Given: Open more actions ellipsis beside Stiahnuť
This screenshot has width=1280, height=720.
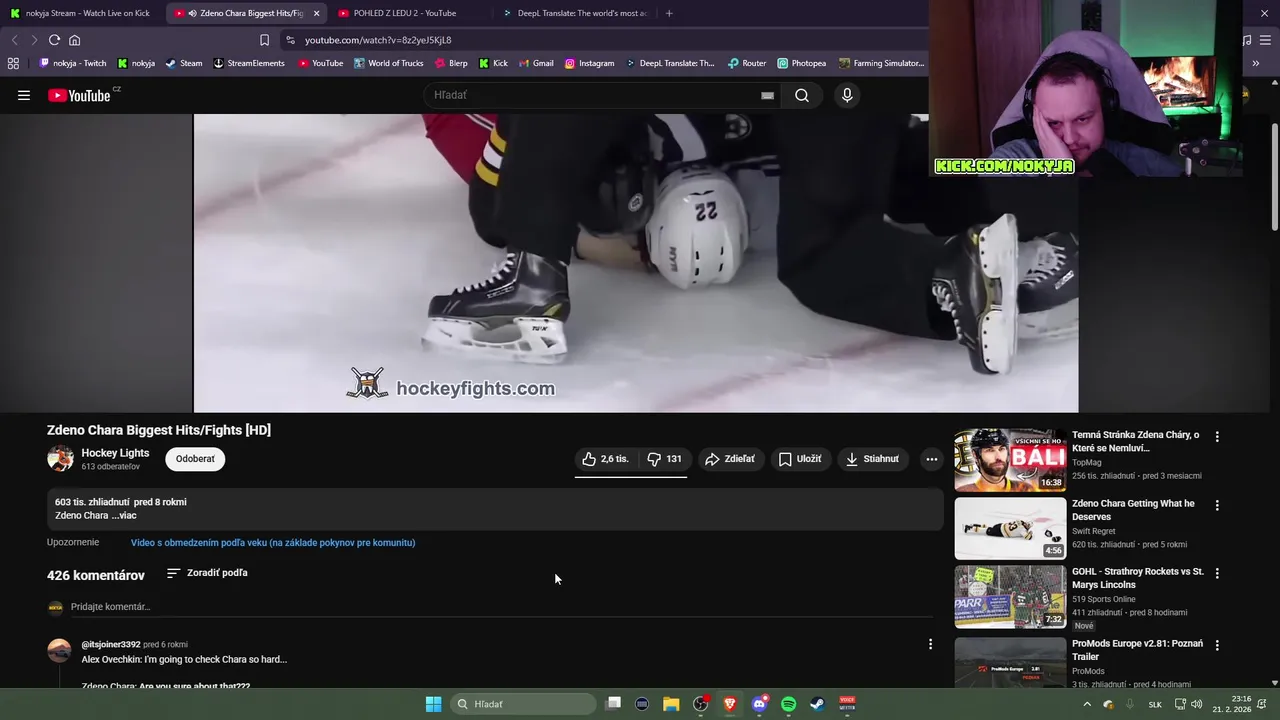Looking at the screenshot, I should pos(931,459).
